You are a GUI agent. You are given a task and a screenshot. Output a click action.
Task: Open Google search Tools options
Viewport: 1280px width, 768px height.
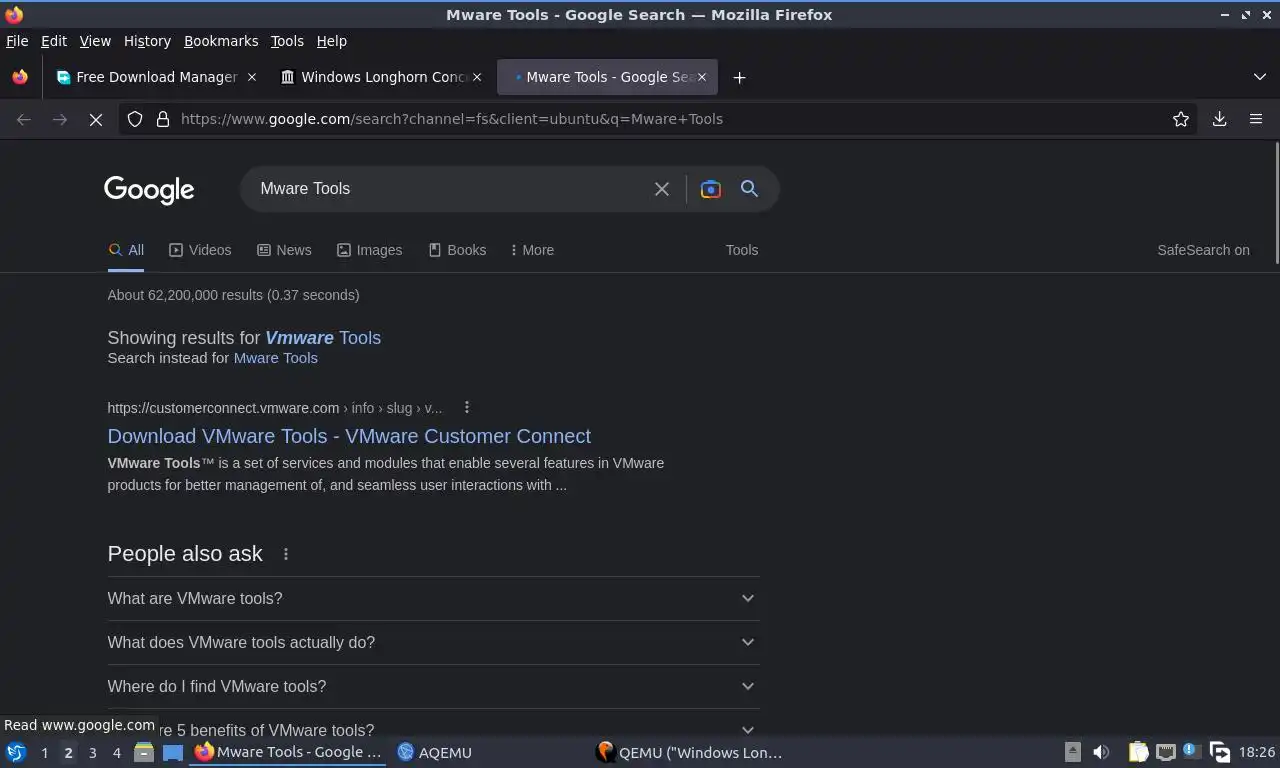pos(742,250)
